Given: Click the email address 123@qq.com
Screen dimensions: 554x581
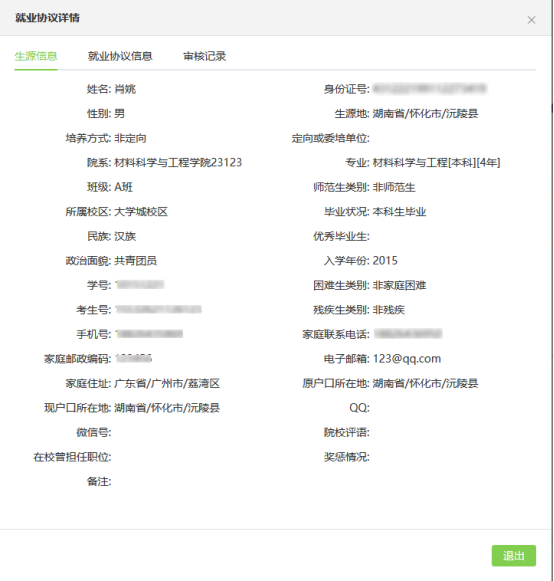Looking at the screenshot, I should pos(407,359).
